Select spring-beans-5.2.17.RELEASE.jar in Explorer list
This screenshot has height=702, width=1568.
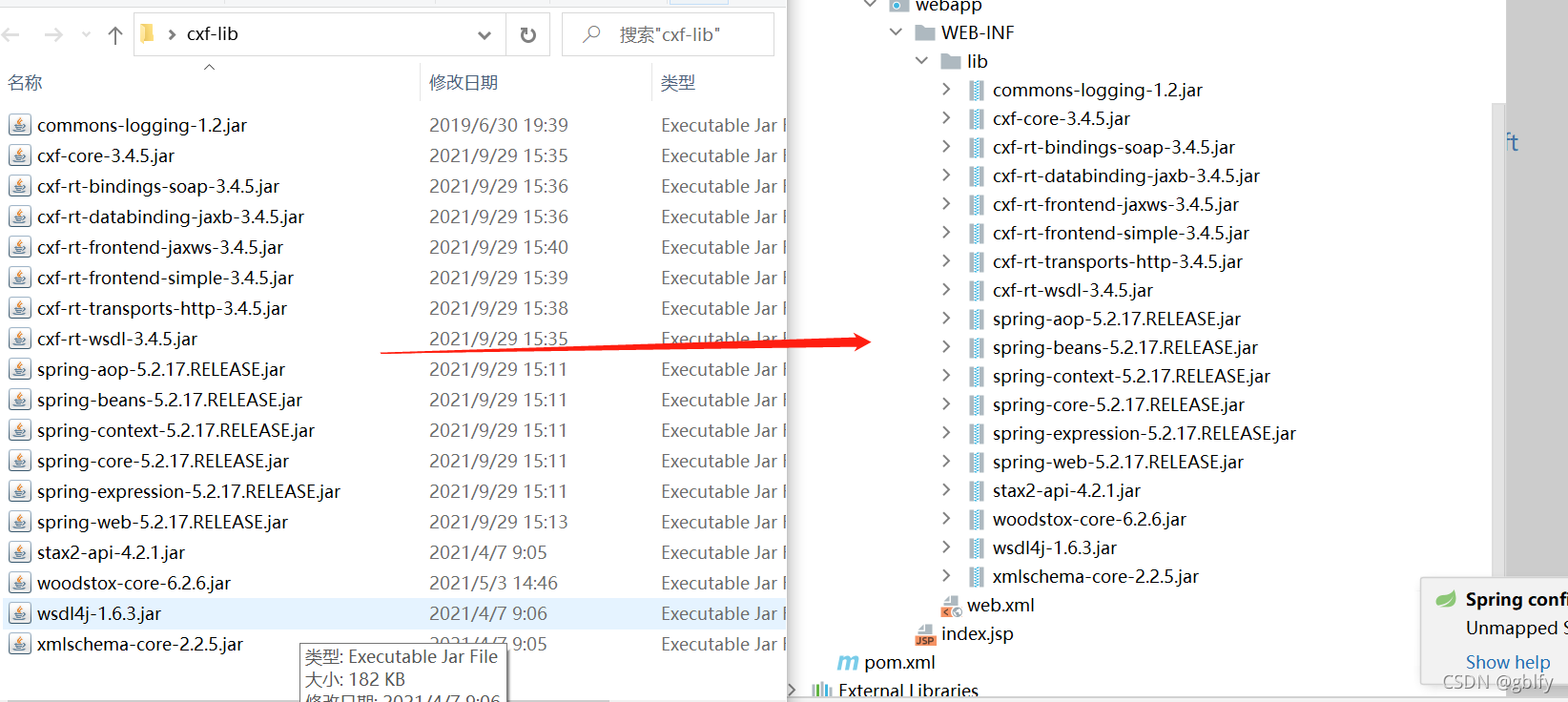pos(170,400)
